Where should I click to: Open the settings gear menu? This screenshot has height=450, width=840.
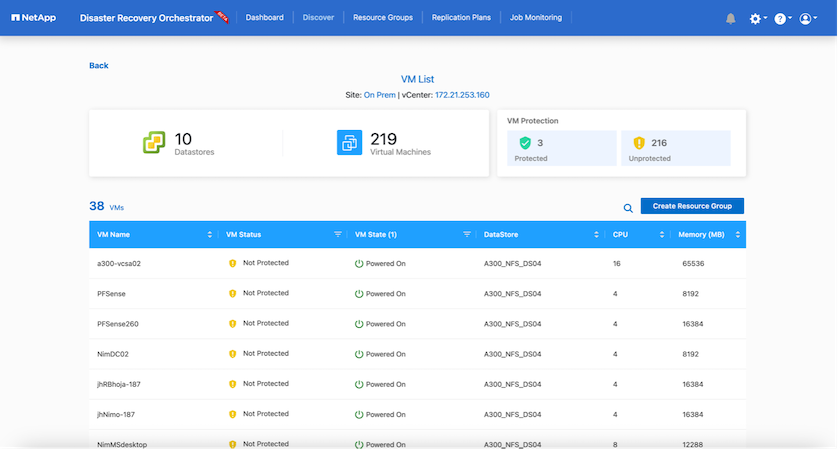(x=755, y=18)
